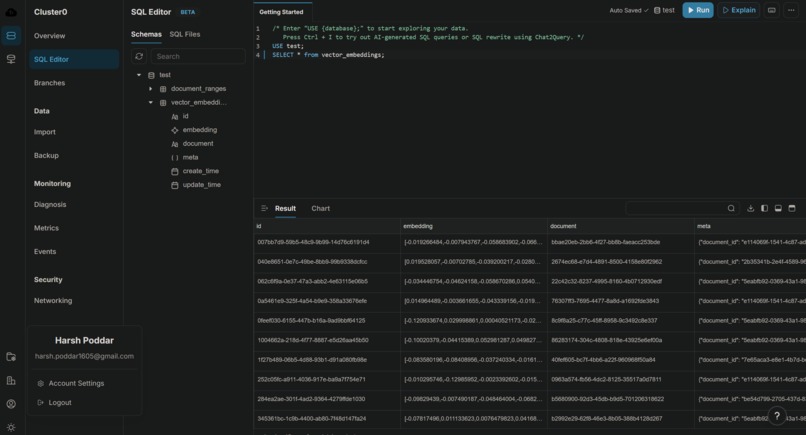Switch to the SQL Files tab
The width and height of the screenshot is (806, 435).
185,34
